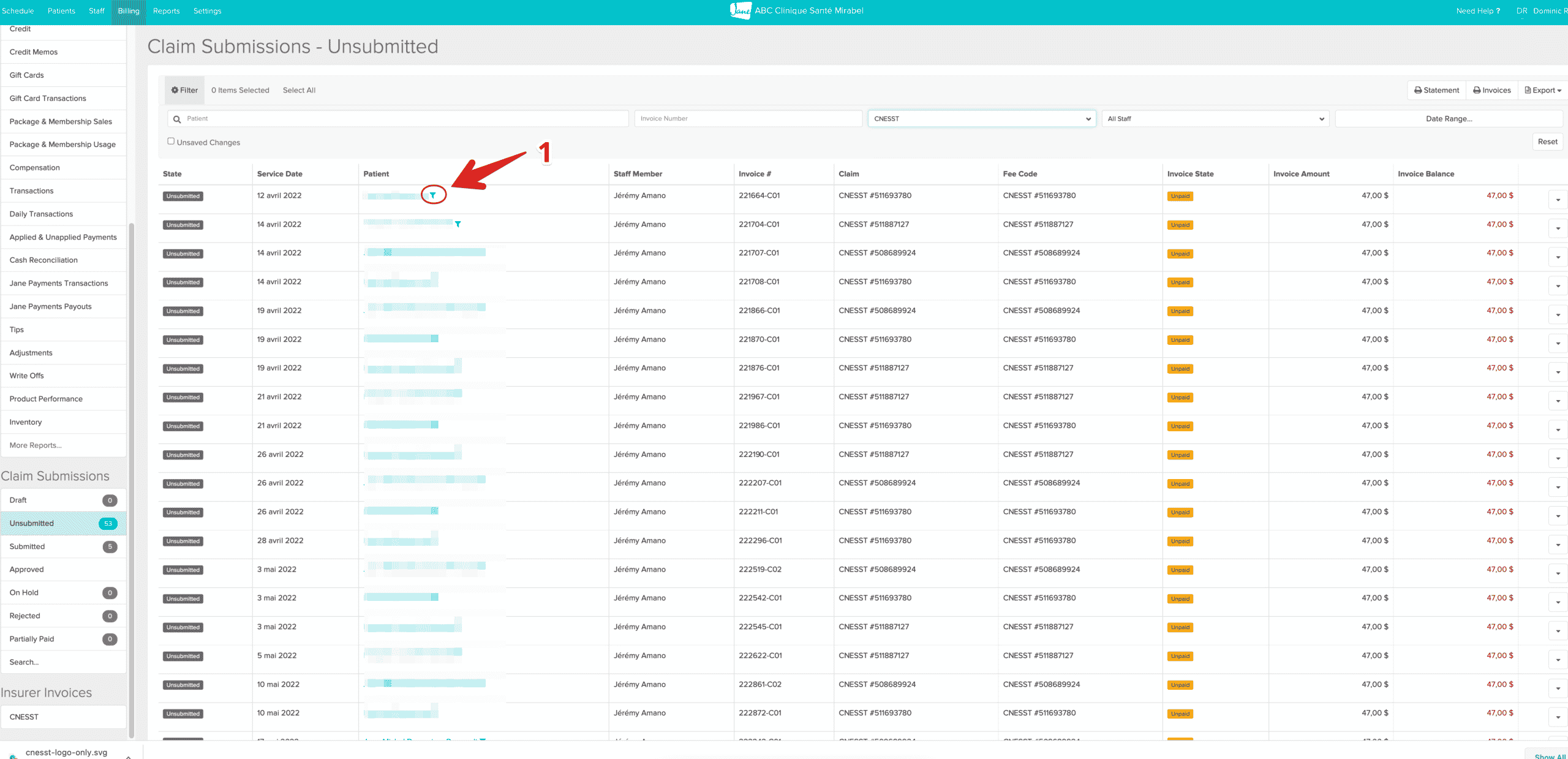Click funnel icon on 14 avril 221704-C01 row
This screenshot has width=1568, height=759.
click(458, 224)
